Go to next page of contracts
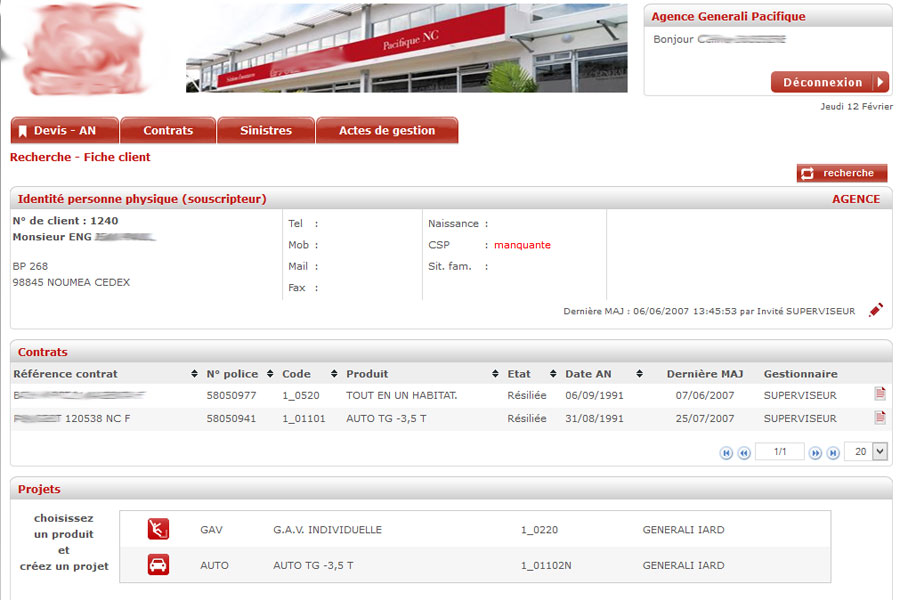 [815, 453]
